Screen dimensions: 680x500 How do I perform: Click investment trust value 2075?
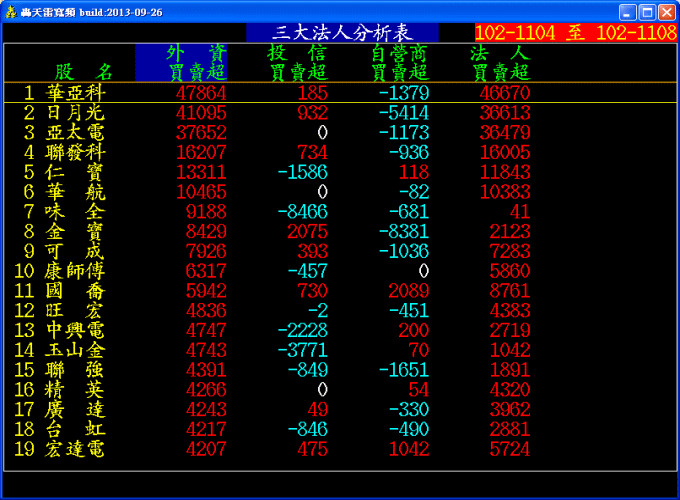point(307,232)
